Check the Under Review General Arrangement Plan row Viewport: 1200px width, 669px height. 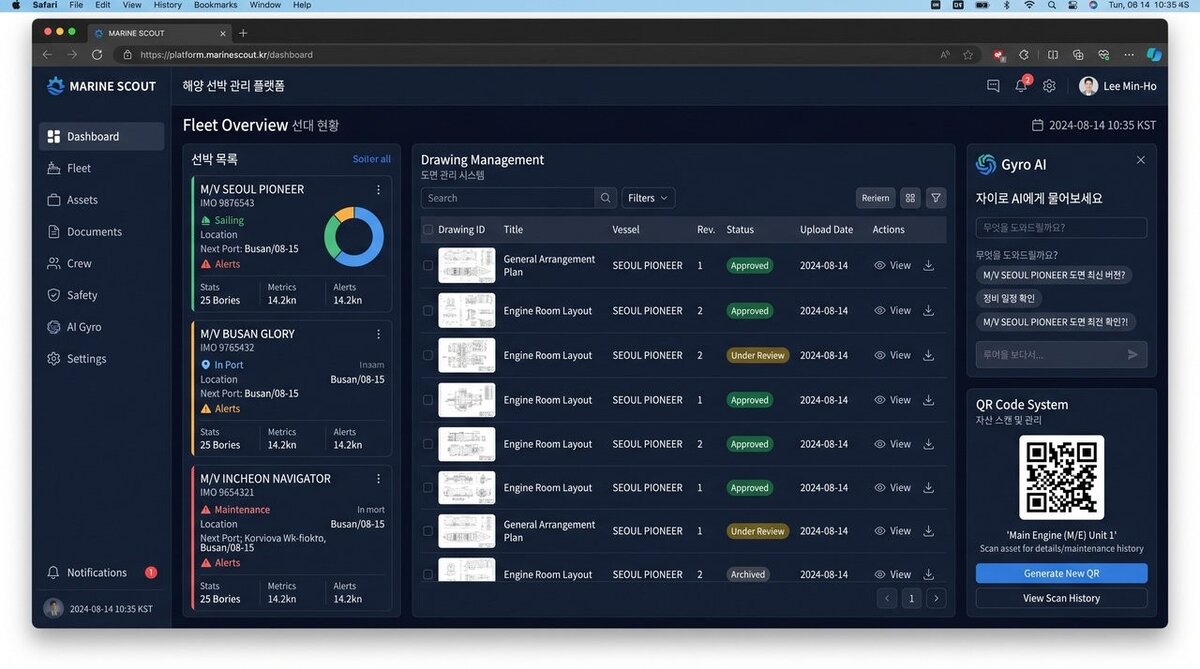click(x=428, y=531)
